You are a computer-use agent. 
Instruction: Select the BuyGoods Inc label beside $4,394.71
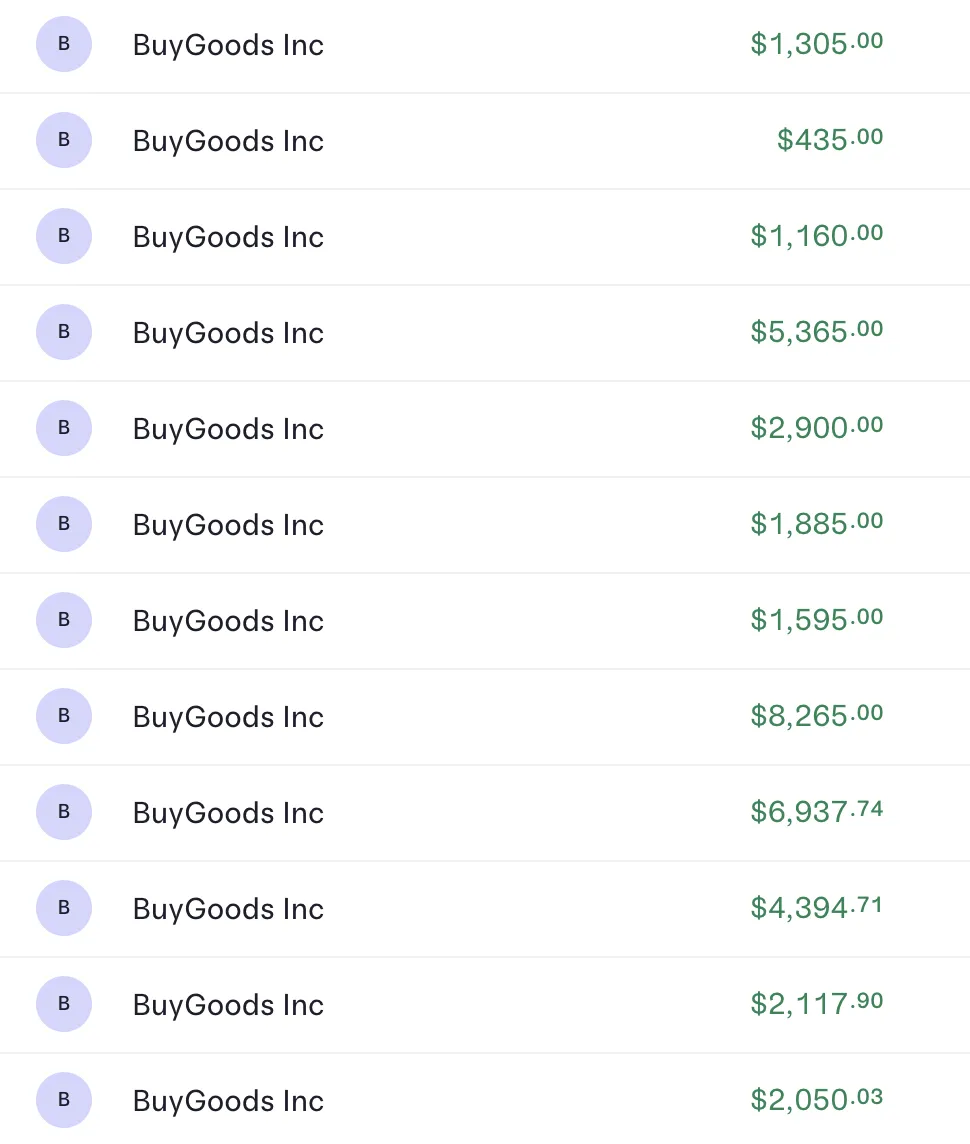pyautogui.click(x=228, y=909)
